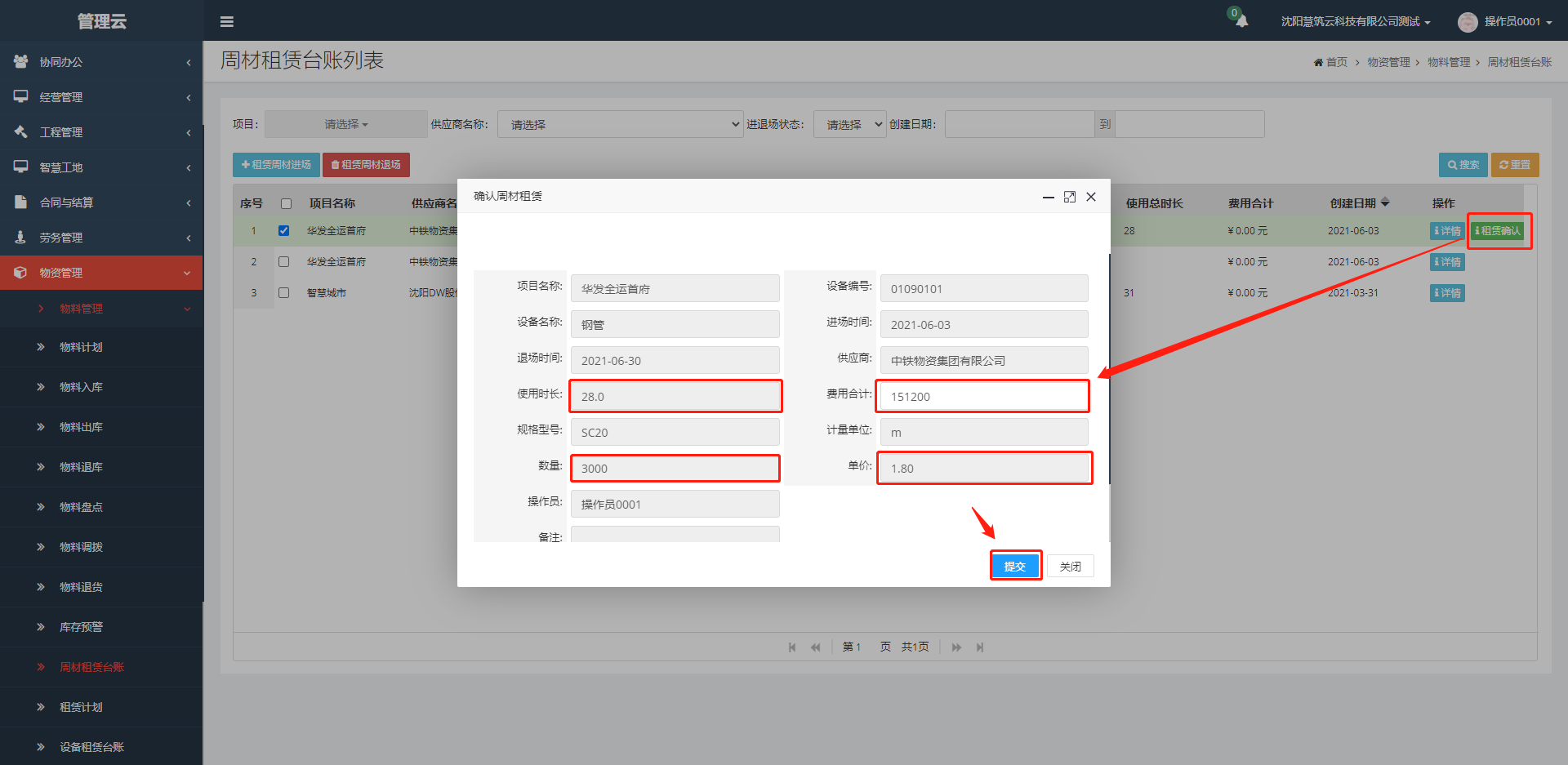Click the operator avatar icon
This screenshot has width=1568, height=765.
[1468, 22]
